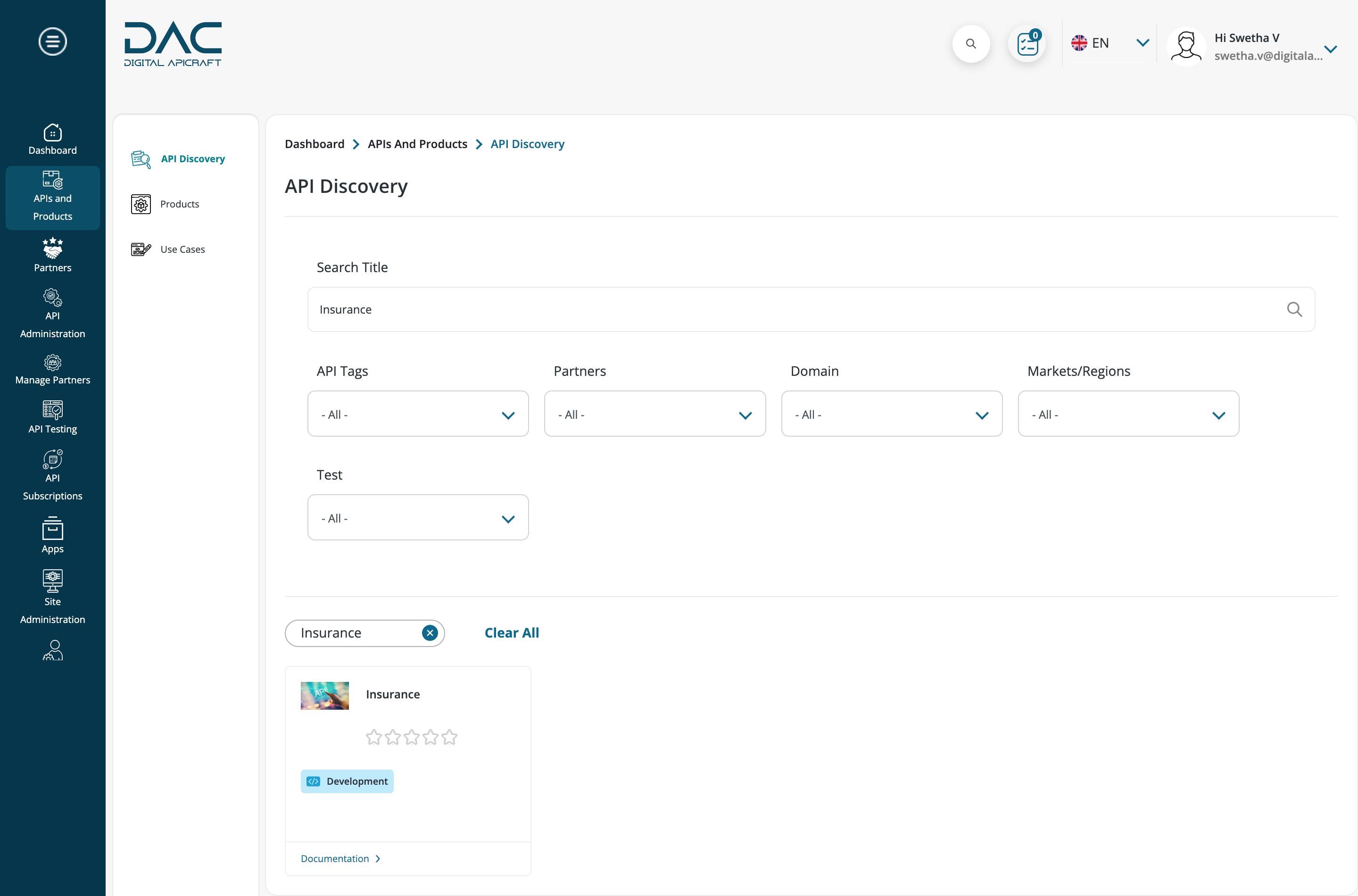Toggle the hamburger sidebar menu icon
1358x896 pixels.
(x=52, y=41)
